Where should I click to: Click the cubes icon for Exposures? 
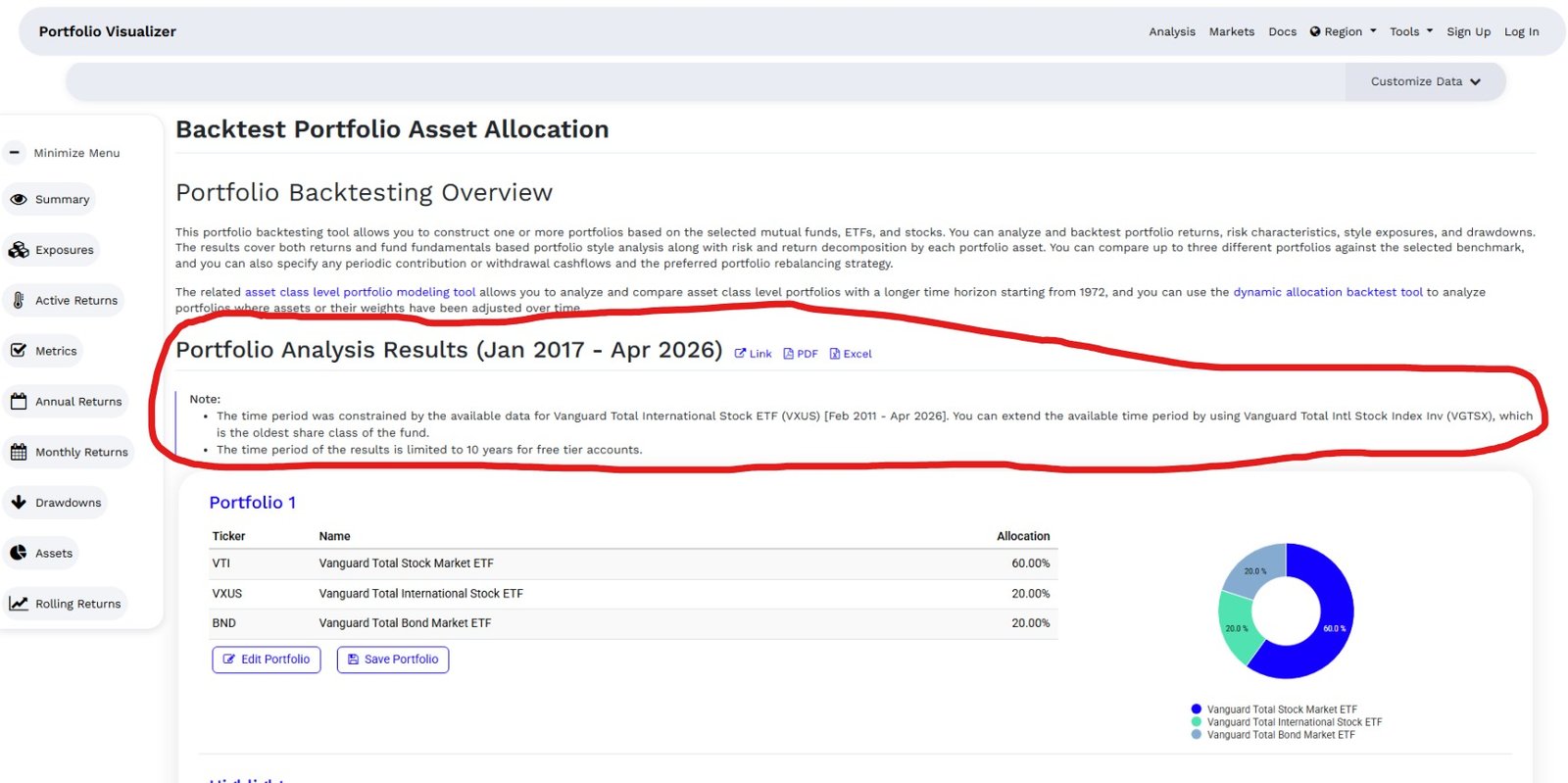19,250
